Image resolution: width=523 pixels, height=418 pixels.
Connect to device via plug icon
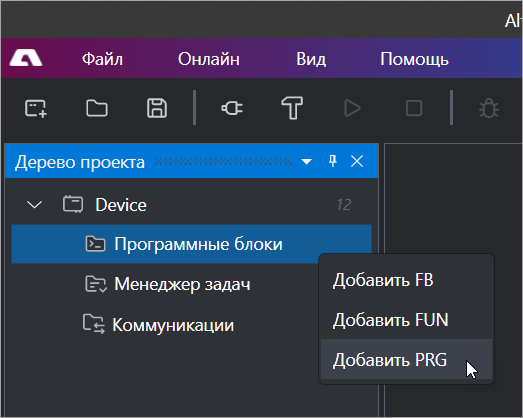(x=232, y=108)
